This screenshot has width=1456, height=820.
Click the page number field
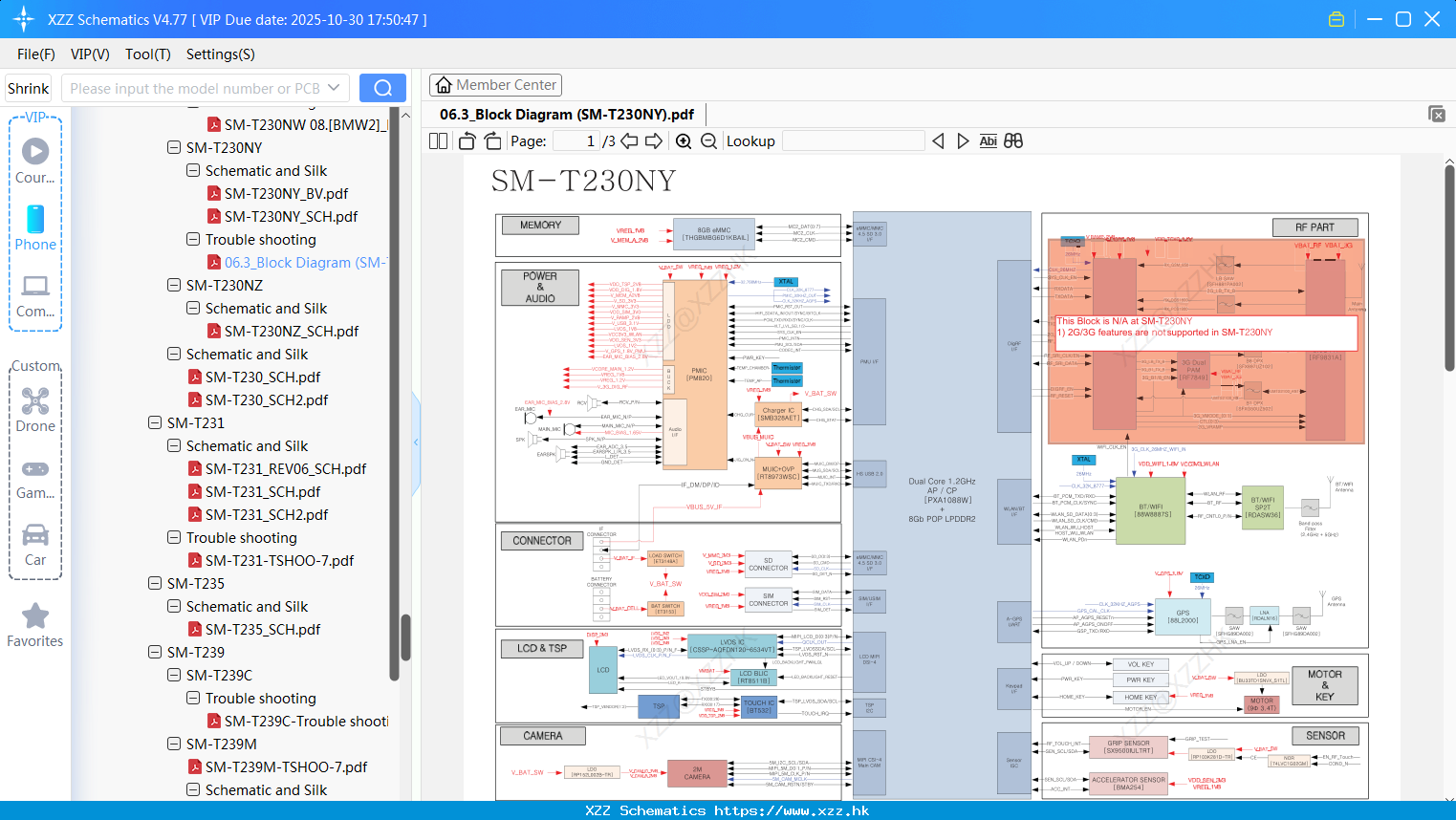576,141
